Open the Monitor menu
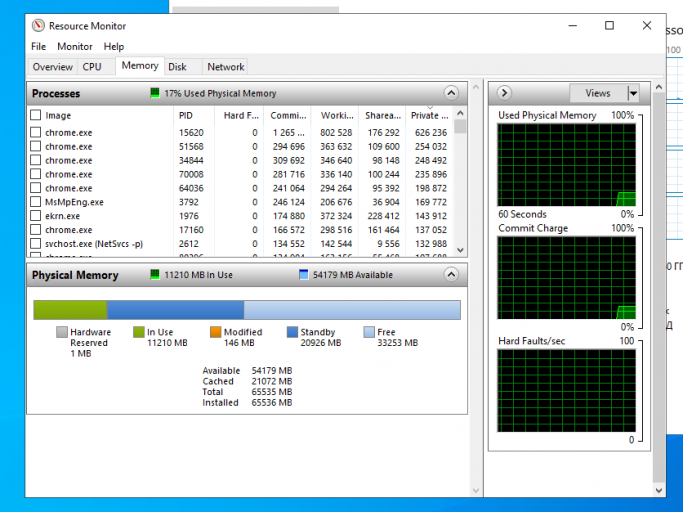The image size is (683, 512). click(x=75, y=46)
